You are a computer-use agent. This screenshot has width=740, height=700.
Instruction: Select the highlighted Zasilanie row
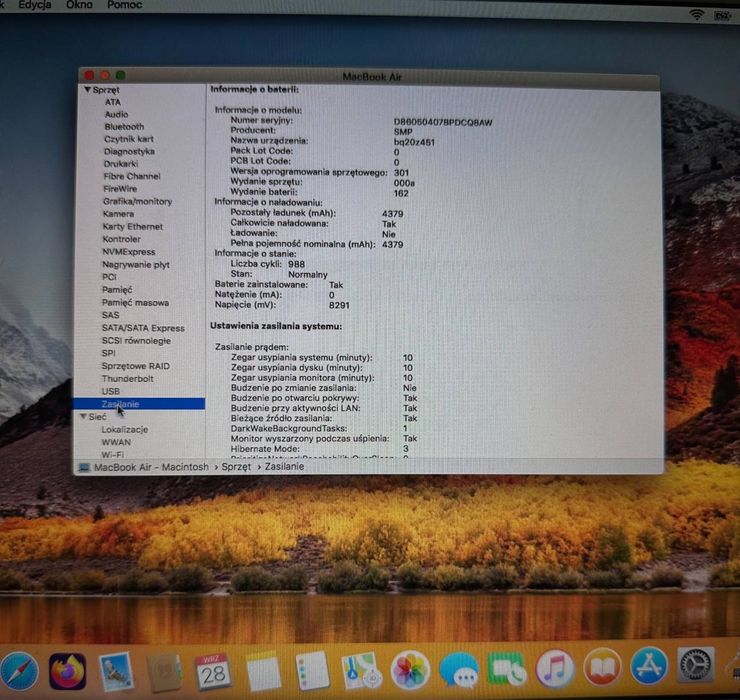[139, 404]
